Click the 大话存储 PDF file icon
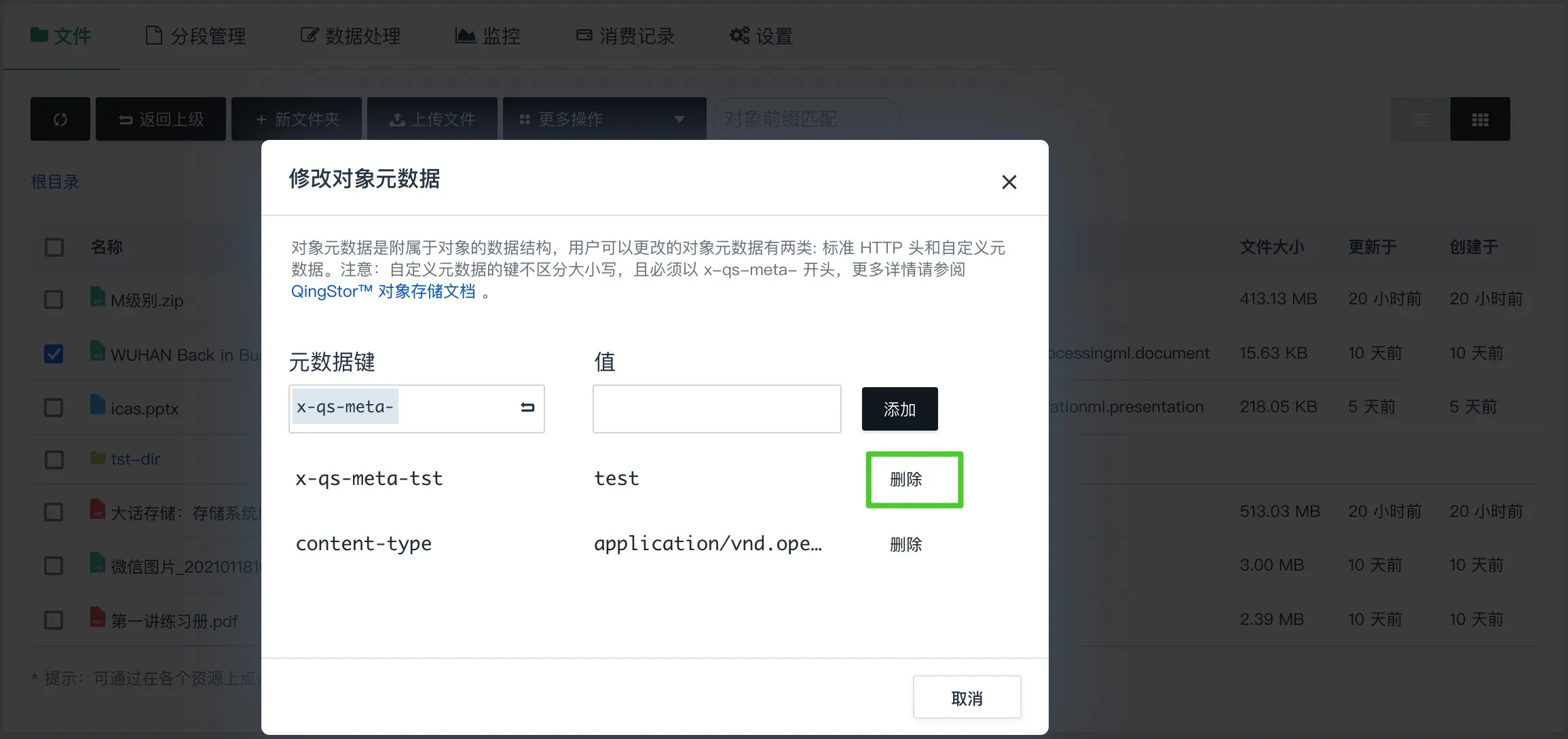This screenshot has width=1568, height=739. pos(98,509)
